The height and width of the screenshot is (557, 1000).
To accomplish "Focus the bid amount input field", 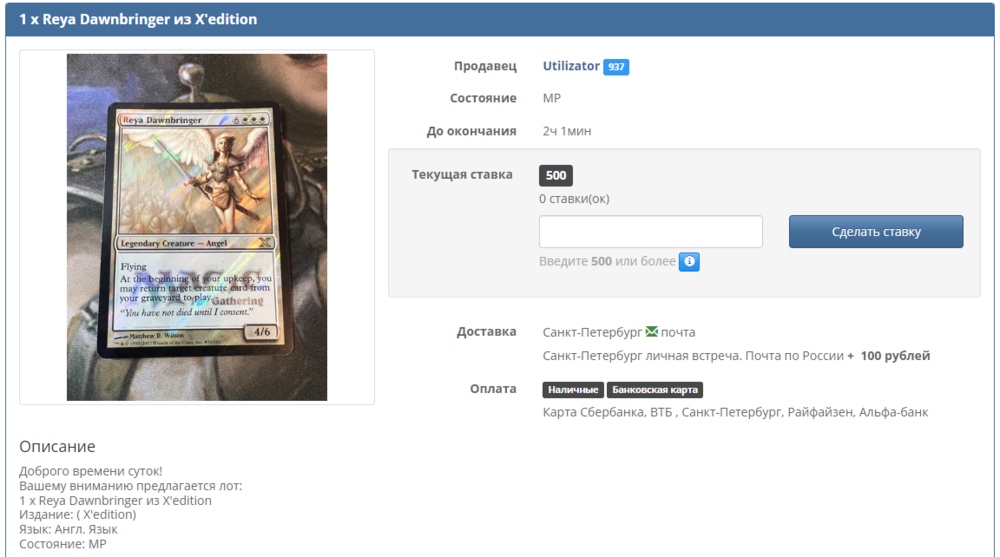I will click(651, 232).
